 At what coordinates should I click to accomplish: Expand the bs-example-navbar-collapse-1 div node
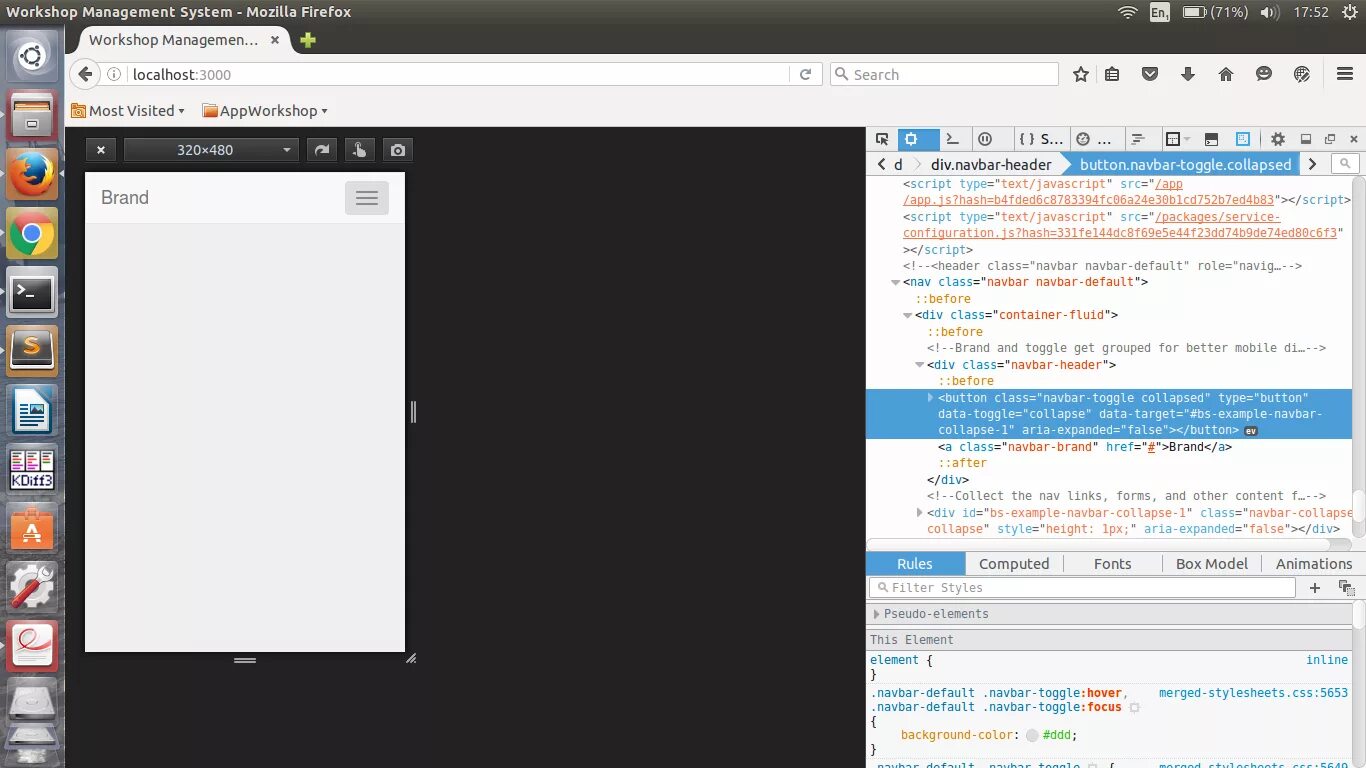click(919, 512)
